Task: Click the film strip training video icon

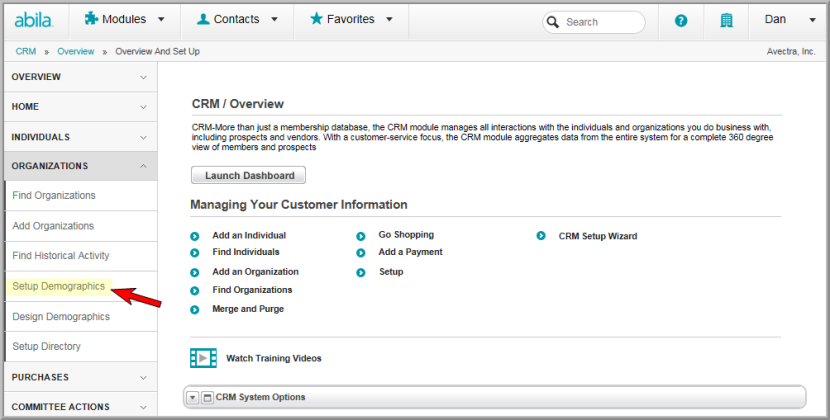Action: pos(203,358)
